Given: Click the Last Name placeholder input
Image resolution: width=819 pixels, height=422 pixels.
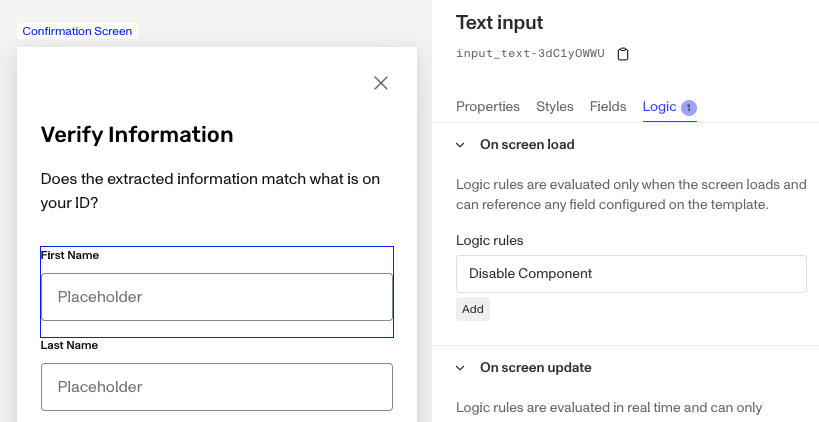Looking at the screenshot, I should (x=216, y=387).
